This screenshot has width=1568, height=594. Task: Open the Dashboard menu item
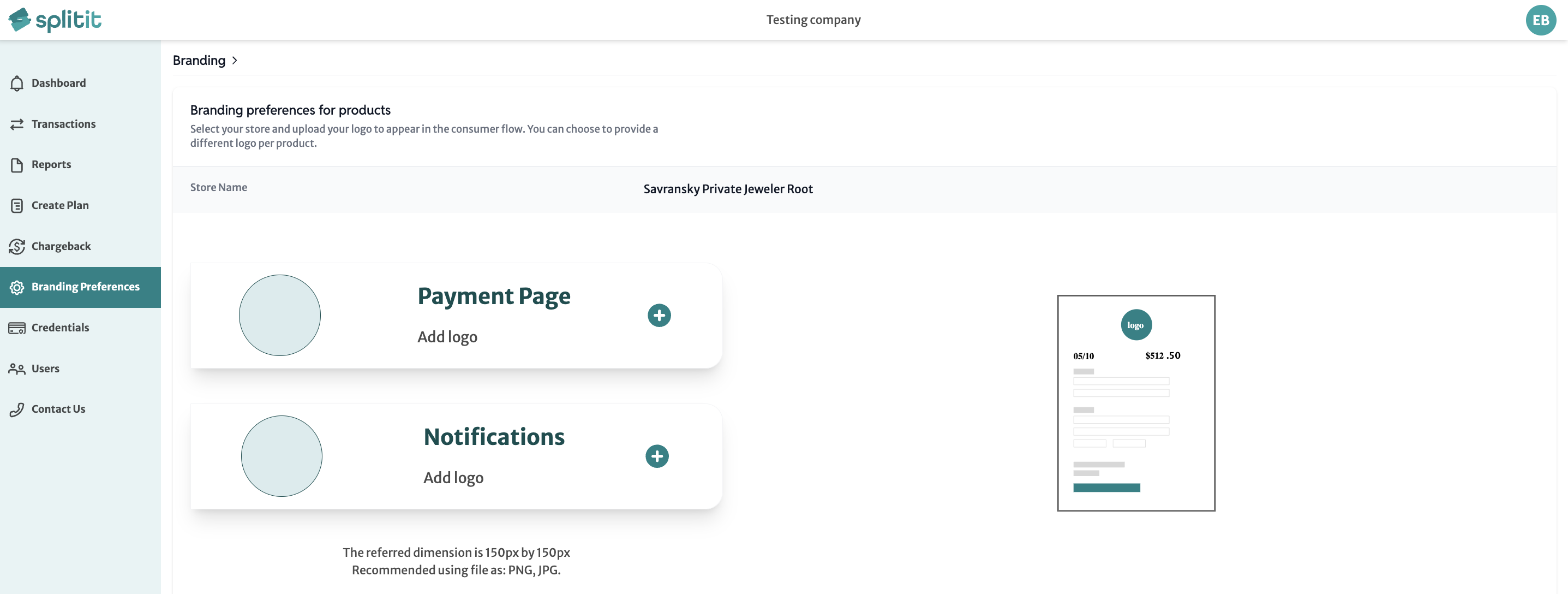[x=80, y=84]
